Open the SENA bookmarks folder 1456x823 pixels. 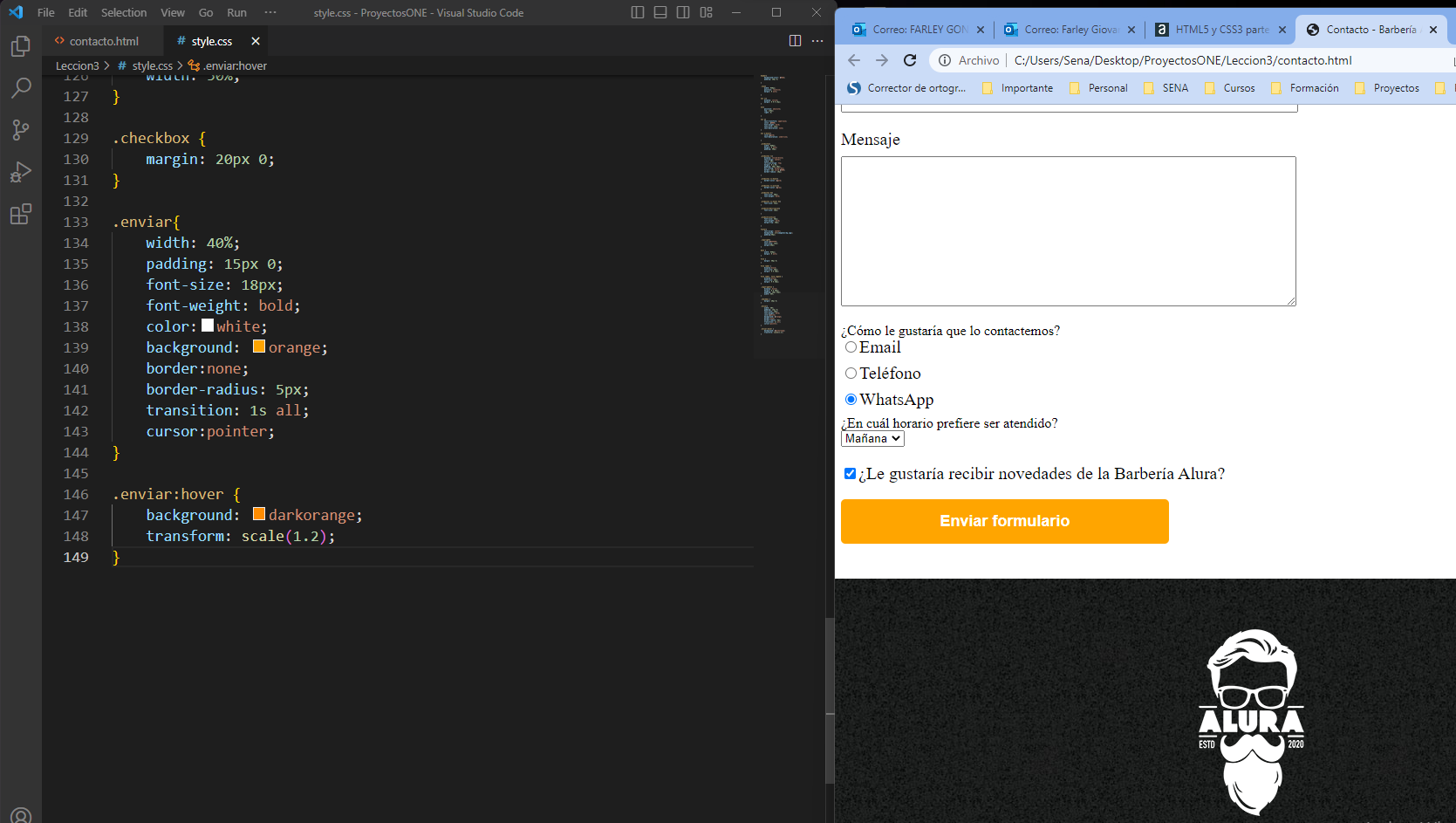click(x=1165, y=88)
